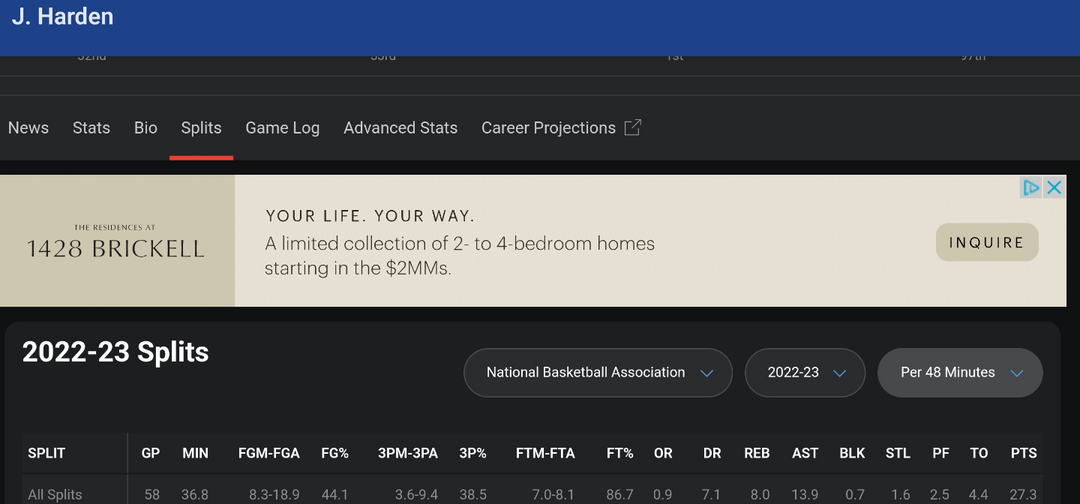Go to the Bio tab
This screenshot has height=504, width=1080.
146,128
